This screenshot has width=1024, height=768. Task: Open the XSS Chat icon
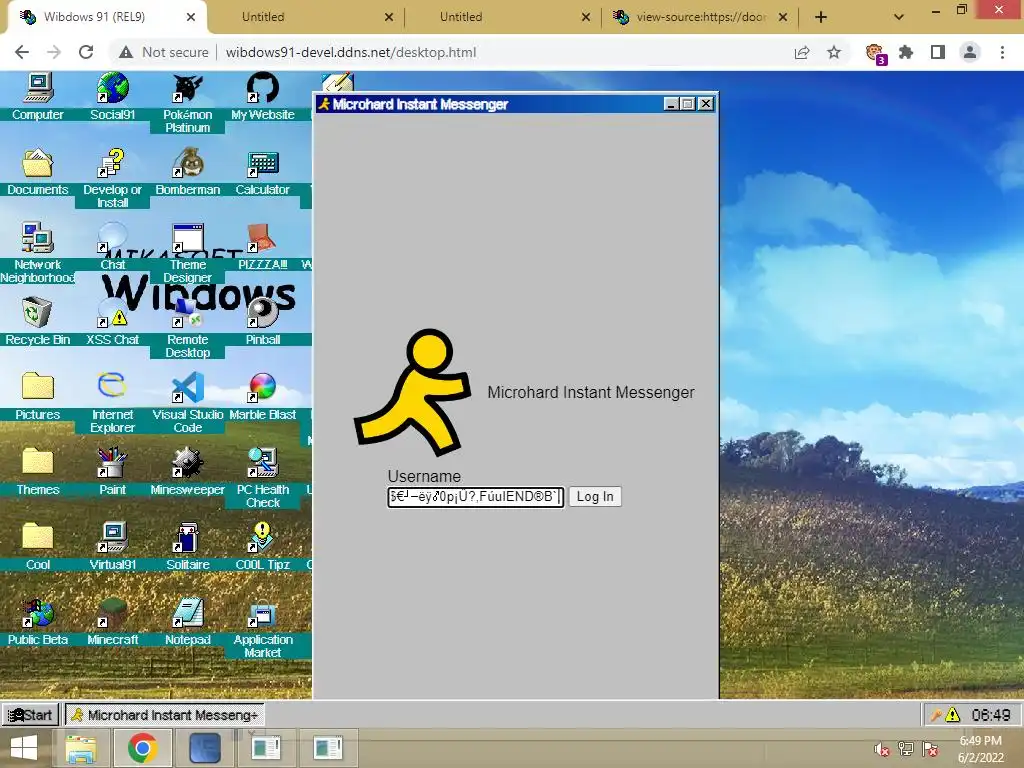pyautogui.click(x=112, y=312)
